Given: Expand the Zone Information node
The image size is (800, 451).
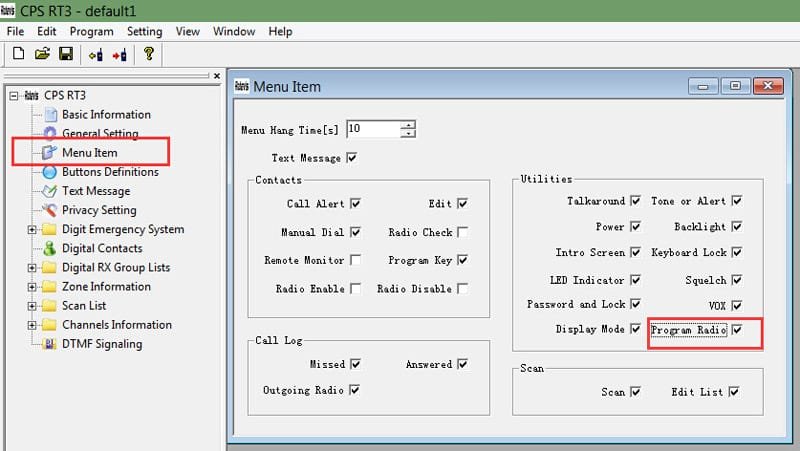Looking at the screenshot, I should (x=32, y=287).
